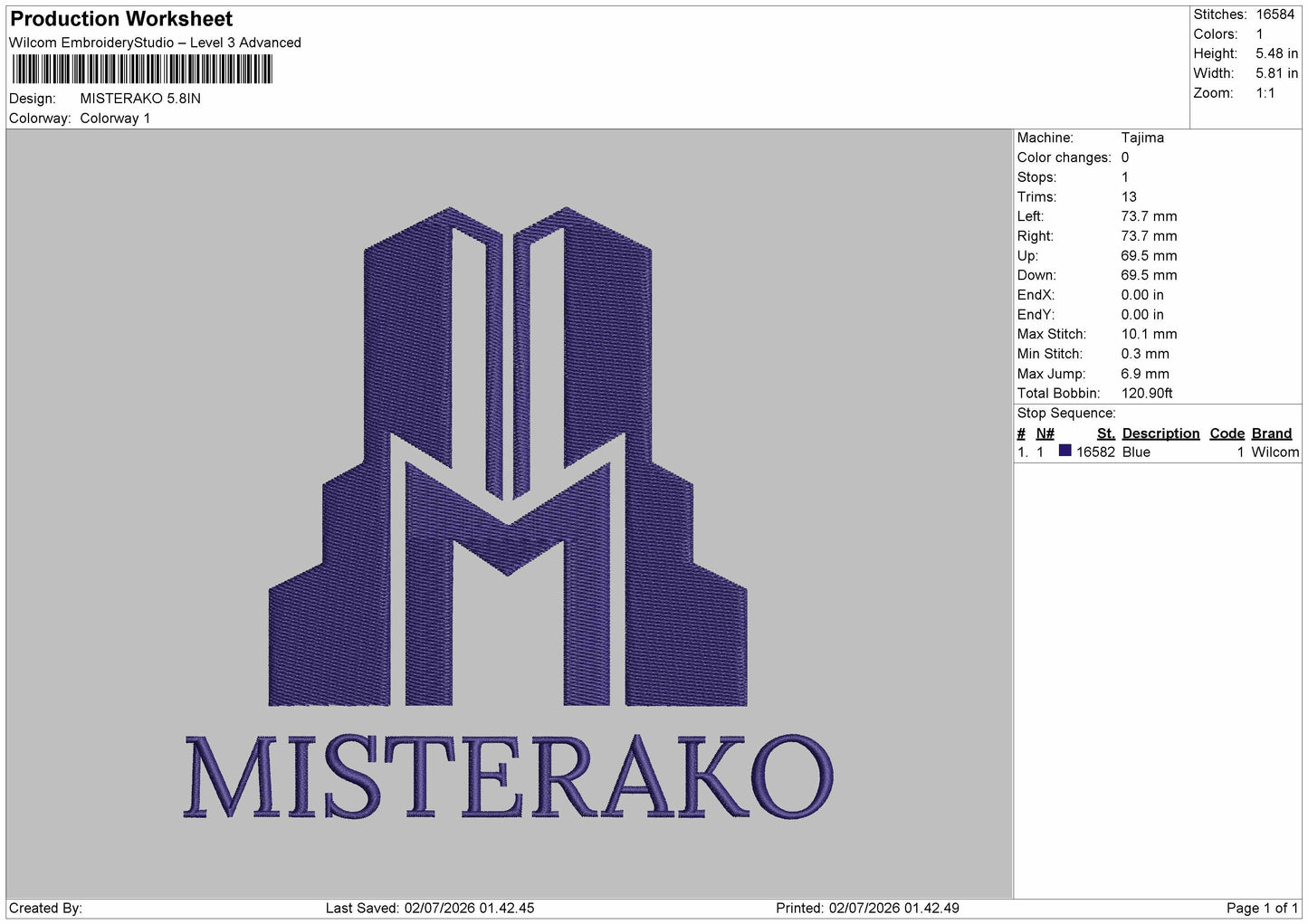Click the Color changes value 0
1308x924 pixels.
pos(1125,157)
